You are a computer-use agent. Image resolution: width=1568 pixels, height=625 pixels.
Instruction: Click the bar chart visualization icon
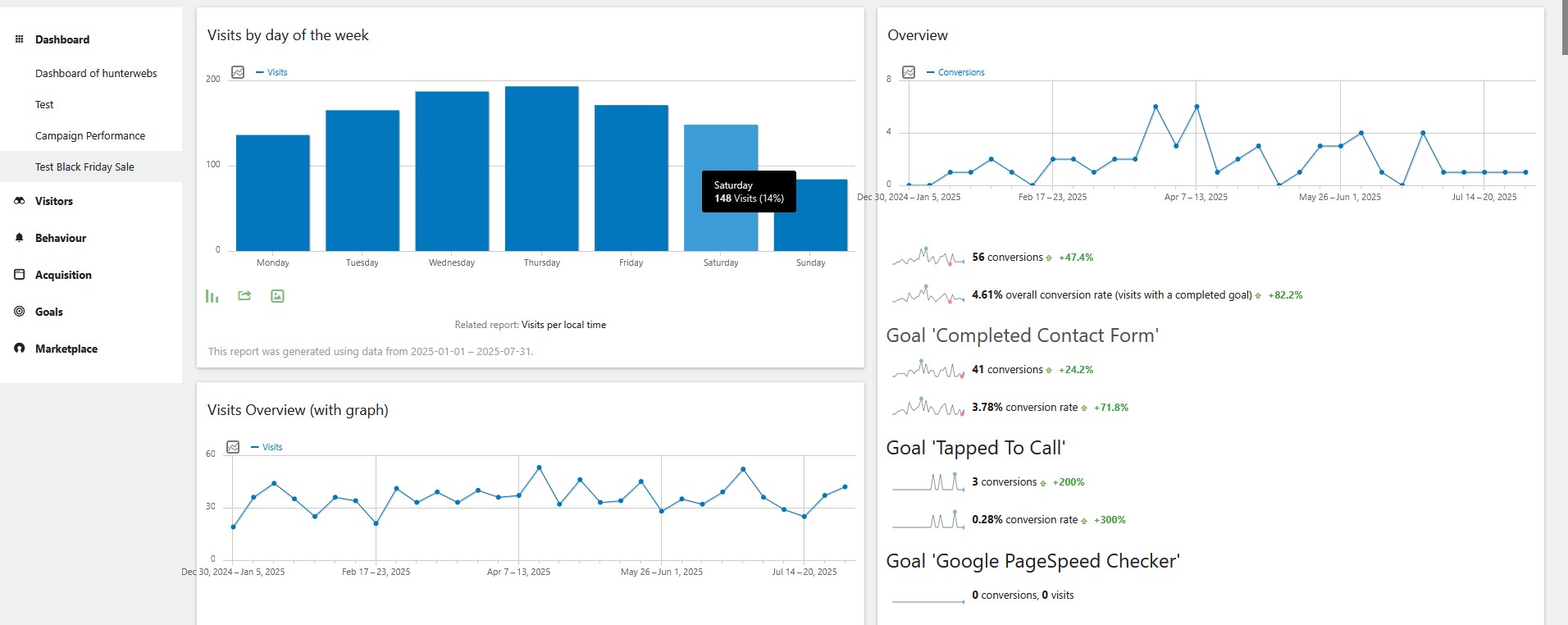212,296
